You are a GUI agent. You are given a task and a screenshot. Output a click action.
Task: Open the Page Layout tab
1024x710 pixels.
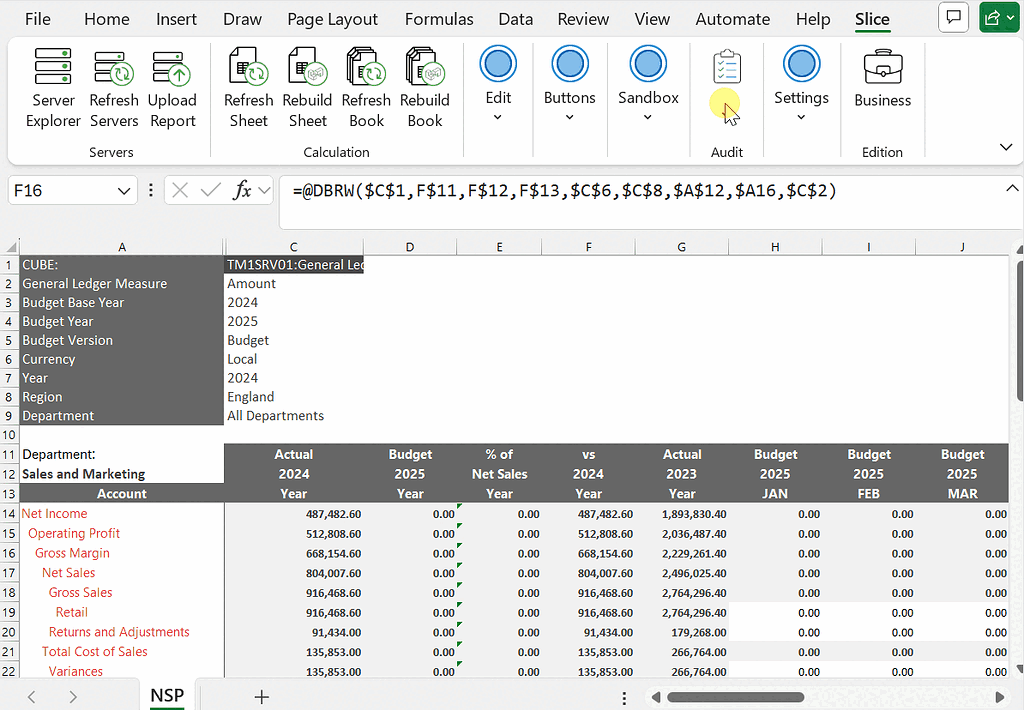[x=332, y=19]
